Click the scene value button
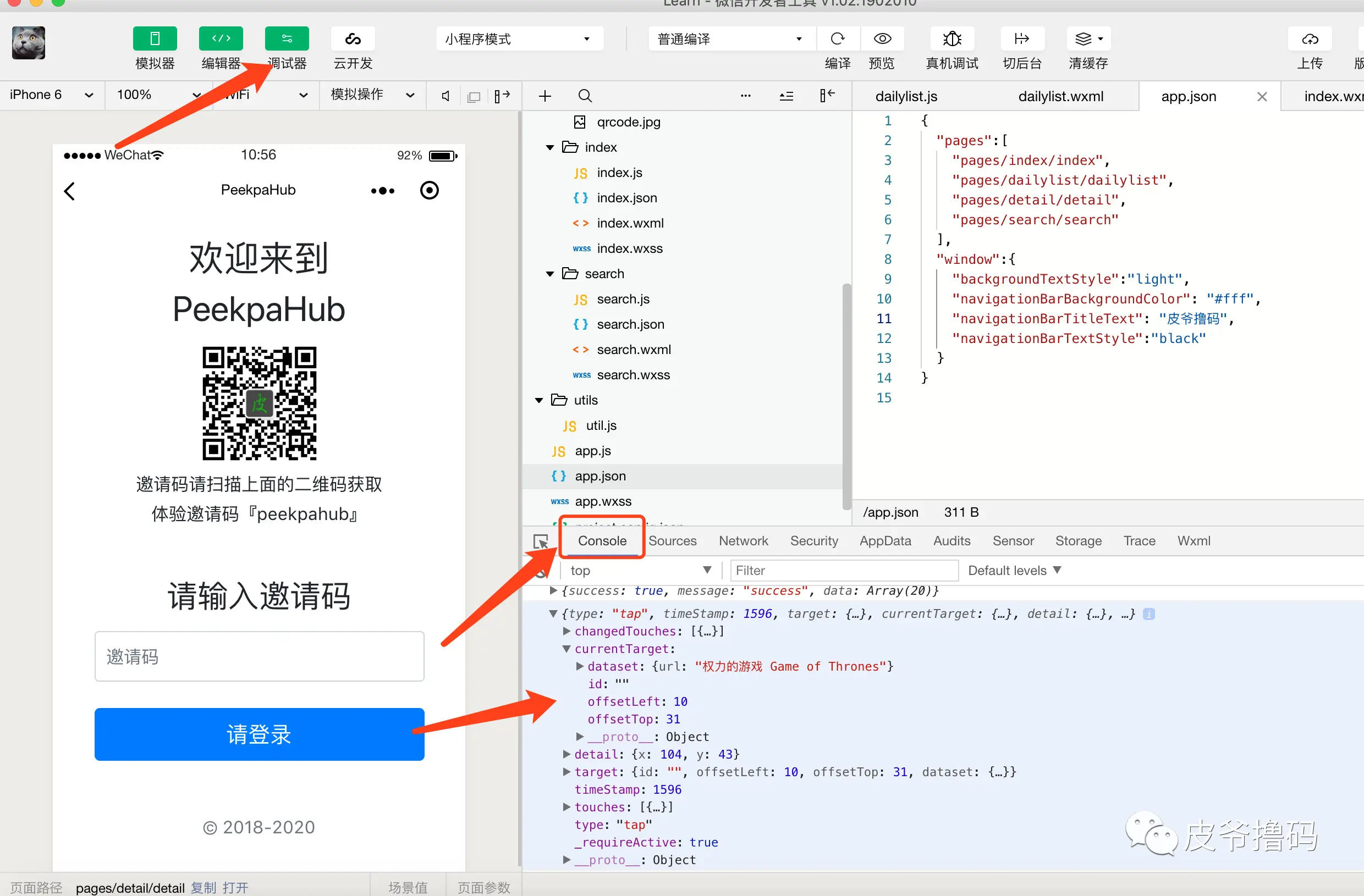This screenshot has width=1364, height=896. tap(408, 887)
